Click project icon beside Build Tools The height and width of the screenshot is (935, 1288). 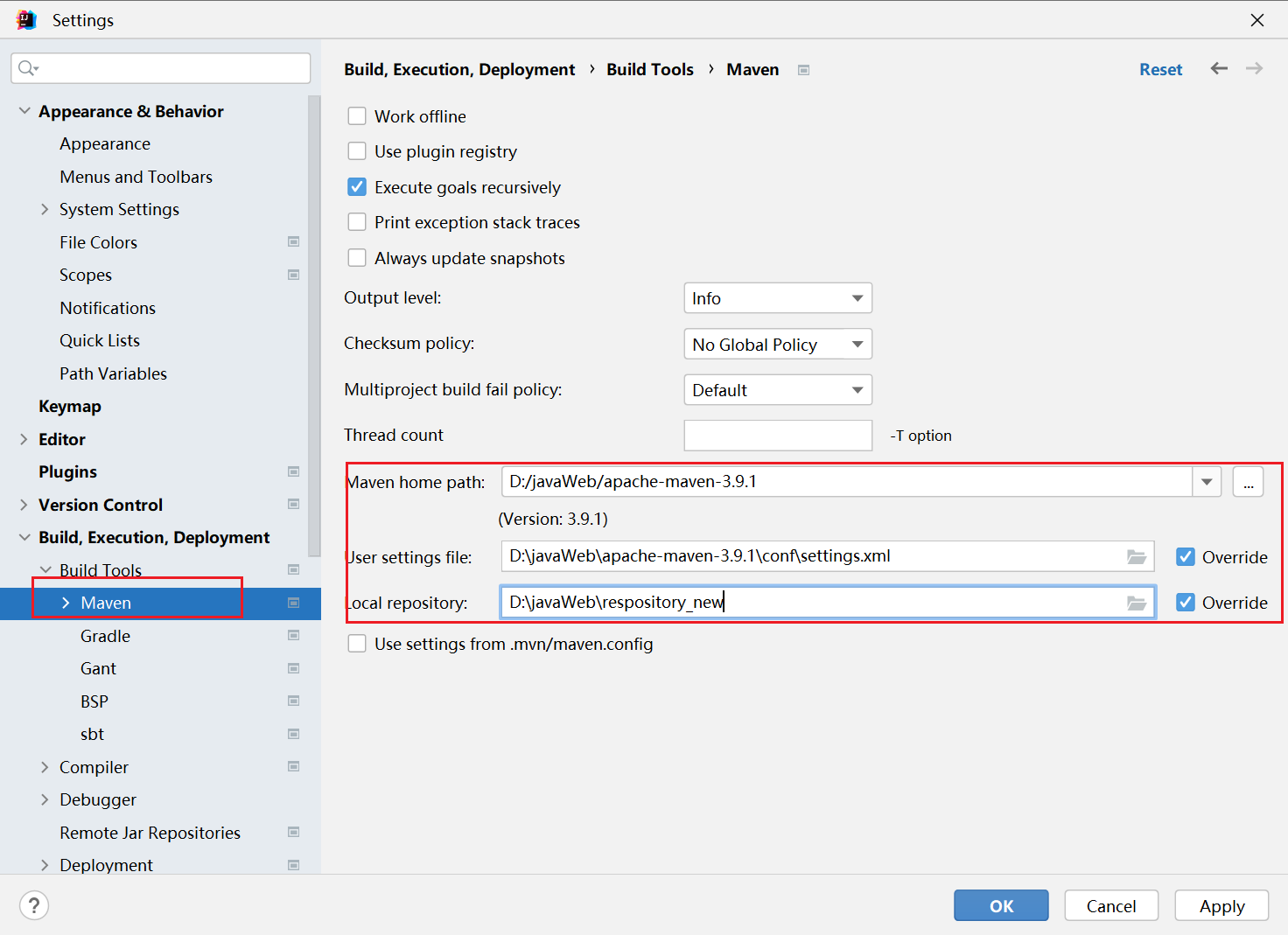click(293, 569)
